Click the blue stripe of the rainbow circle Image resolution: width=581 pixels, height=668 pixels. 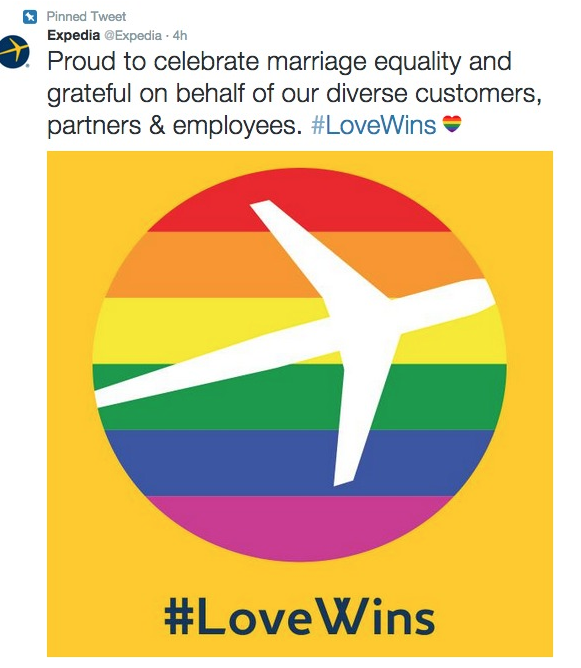(x=213, y=463)
